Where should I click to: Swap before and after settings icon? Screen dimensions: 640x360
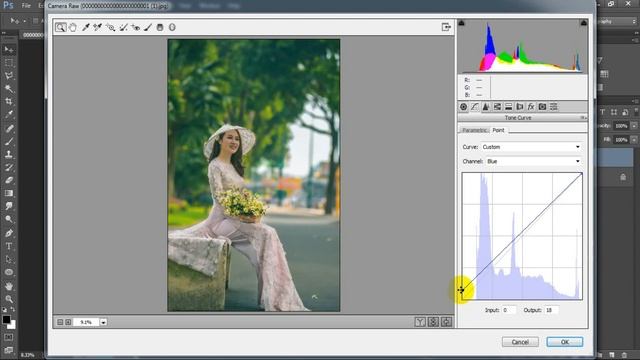[x=433, y=322]
